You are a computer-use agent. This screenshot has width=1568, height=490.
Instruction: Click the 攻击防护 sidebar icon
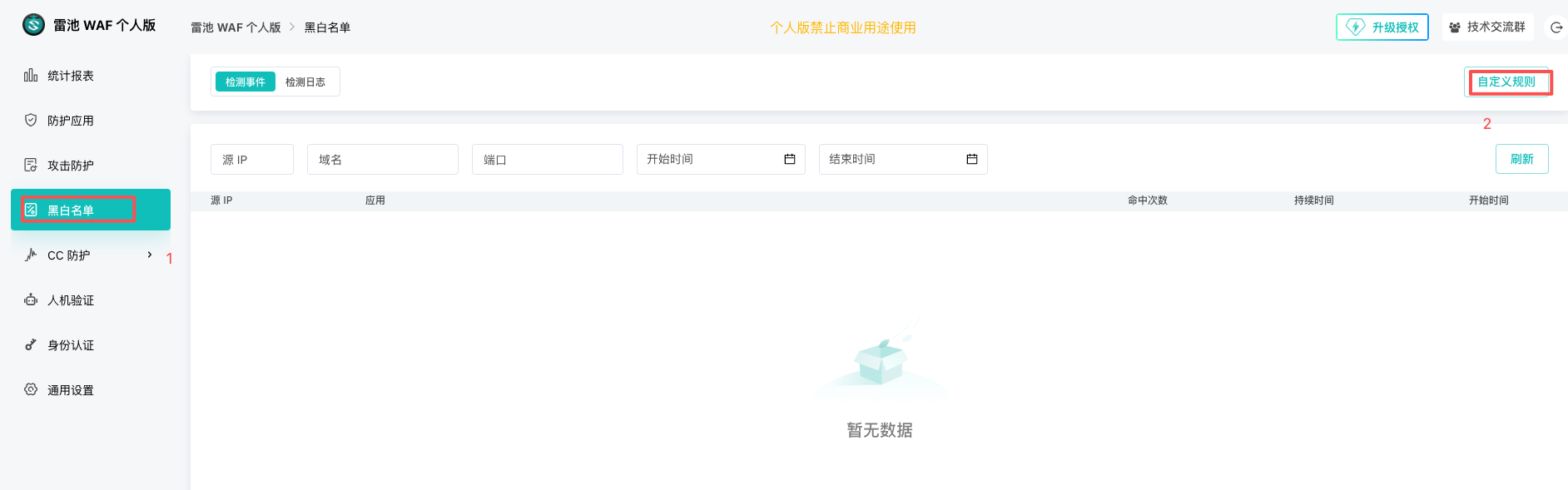[31, 166]
